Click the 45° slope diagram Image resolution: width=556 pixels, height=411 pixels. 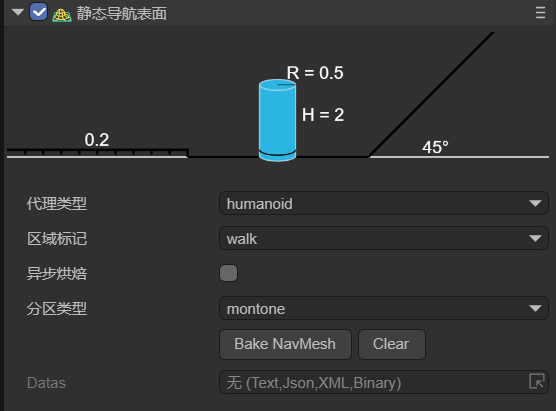pos(459,95)
